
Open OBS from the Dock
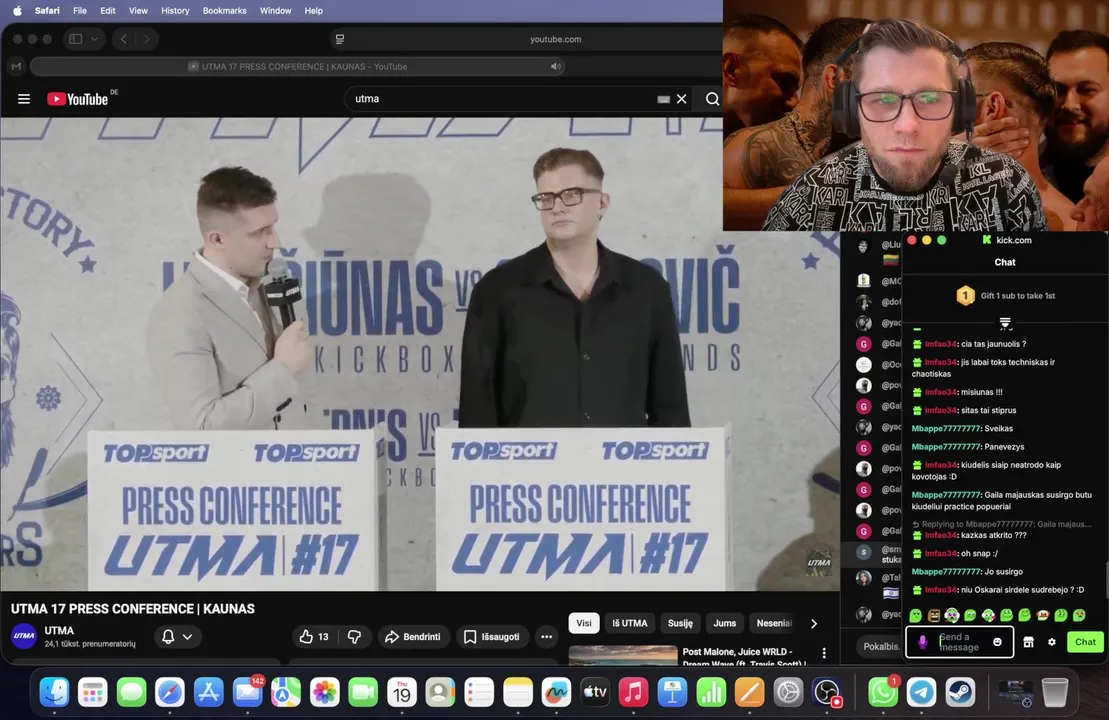click(x=827, y=692)
